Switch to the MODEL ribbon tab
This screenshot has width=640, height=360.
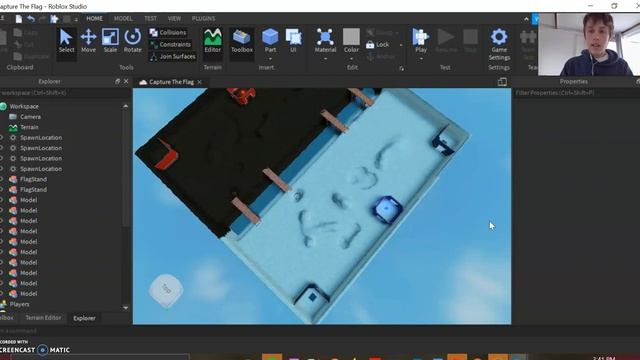(123, 19)
